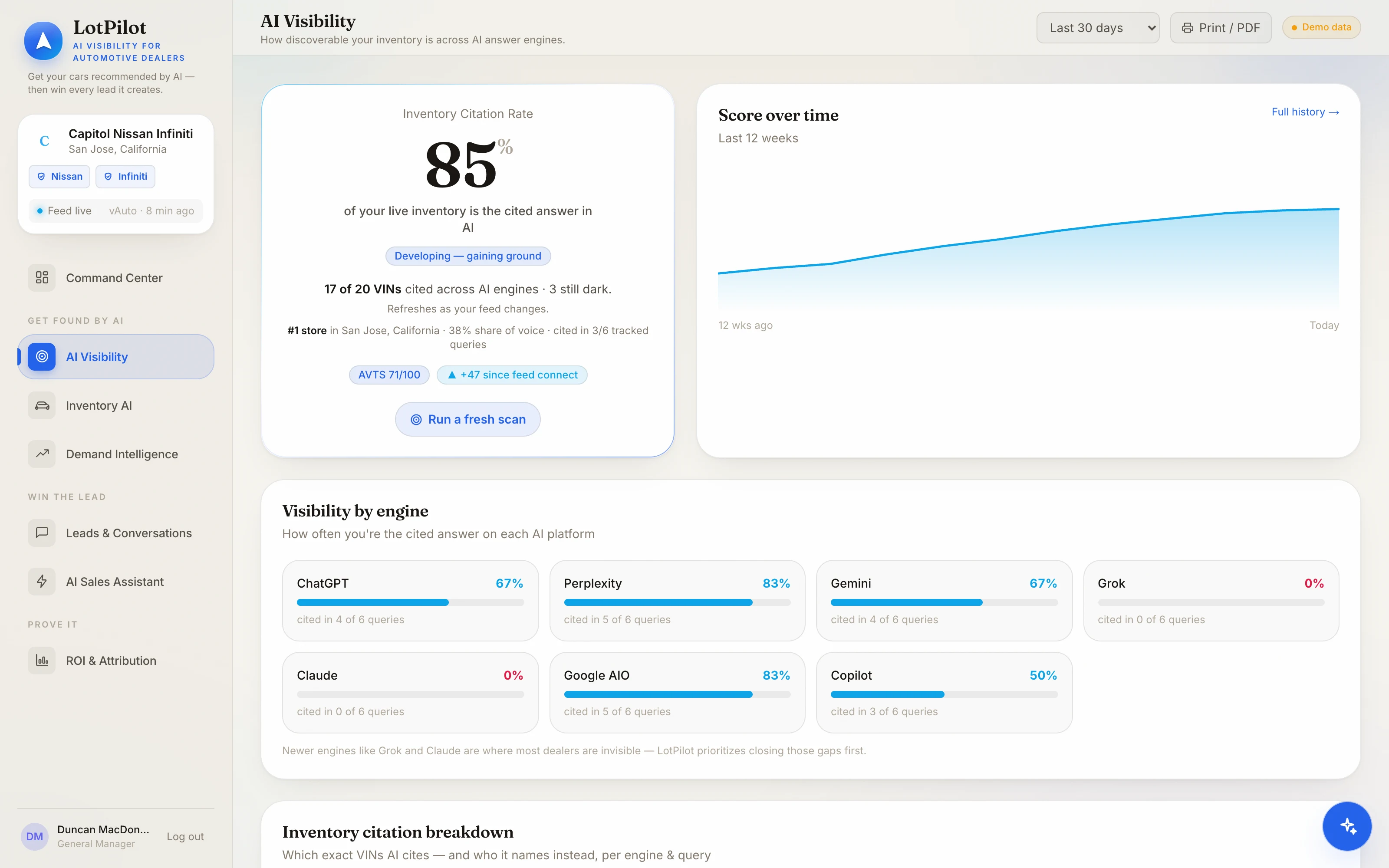Viewport: 1389px width, 868px height.
Task: Click the ChatGPT progress bar
Action: (x=410, y=602)
